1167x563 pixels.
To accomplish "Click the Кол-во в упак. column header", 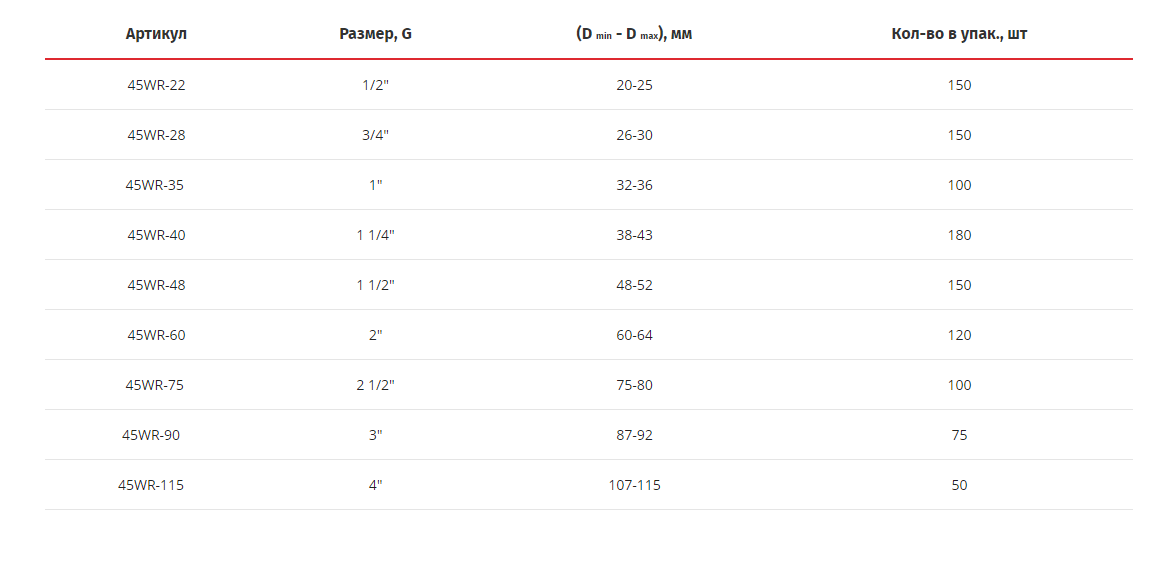I will coord(959,34).
